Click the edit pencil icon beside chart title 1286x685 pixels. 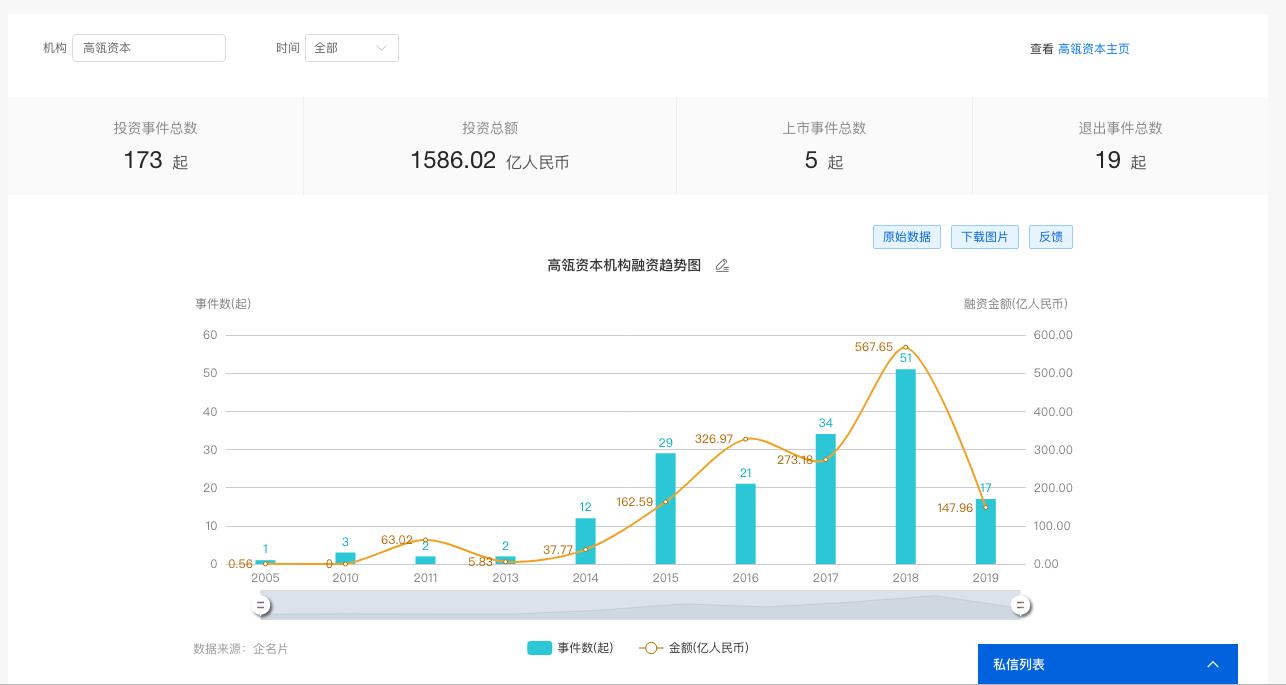click(722, 266)
